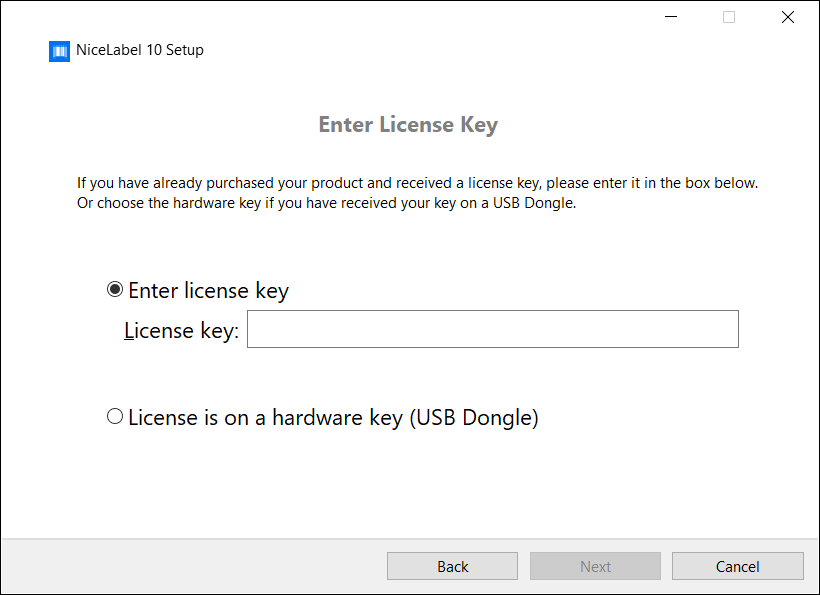
Task: Click the hardware key option label text
Action: tap(333, 417)
